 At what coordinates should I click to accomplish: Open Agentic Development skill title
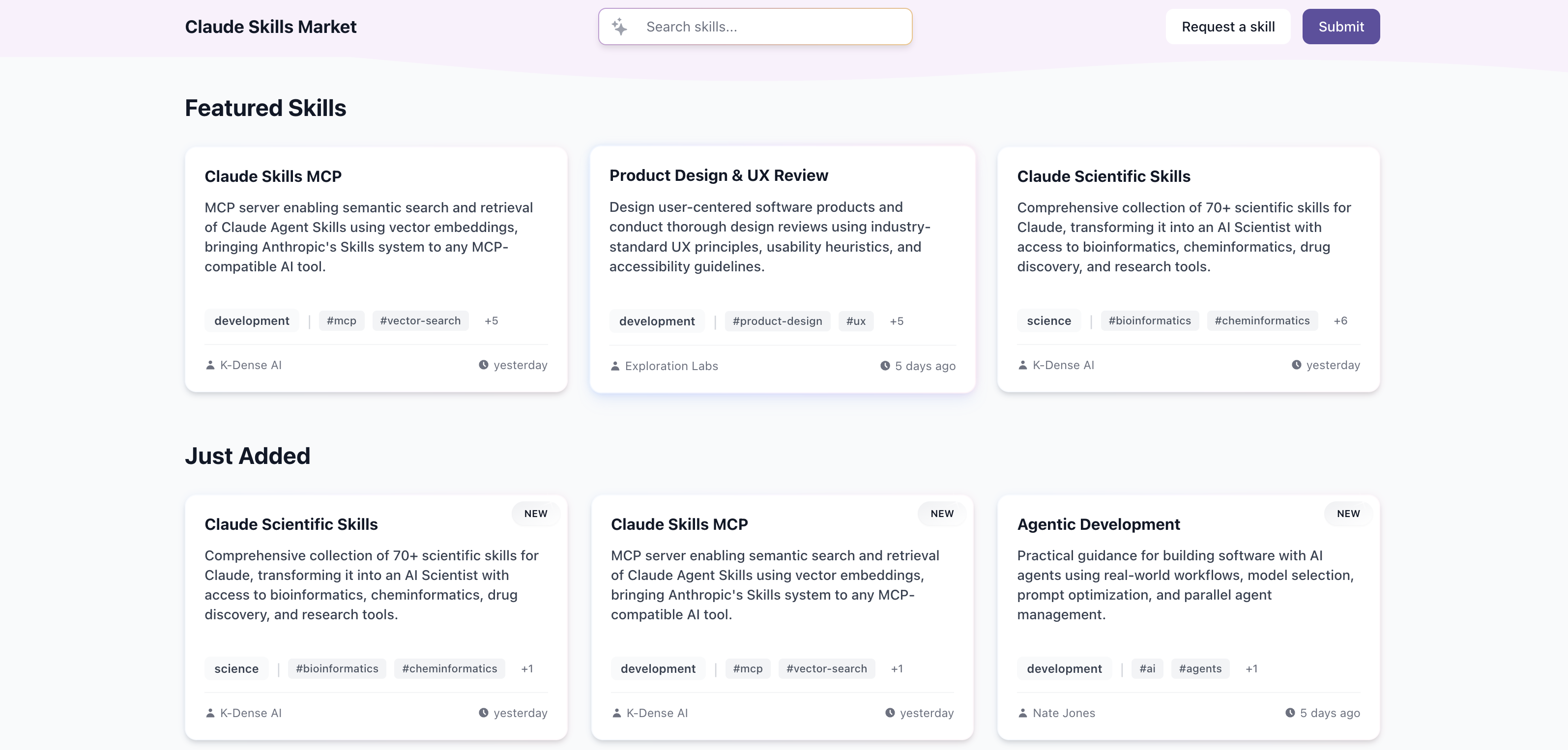1098,524
